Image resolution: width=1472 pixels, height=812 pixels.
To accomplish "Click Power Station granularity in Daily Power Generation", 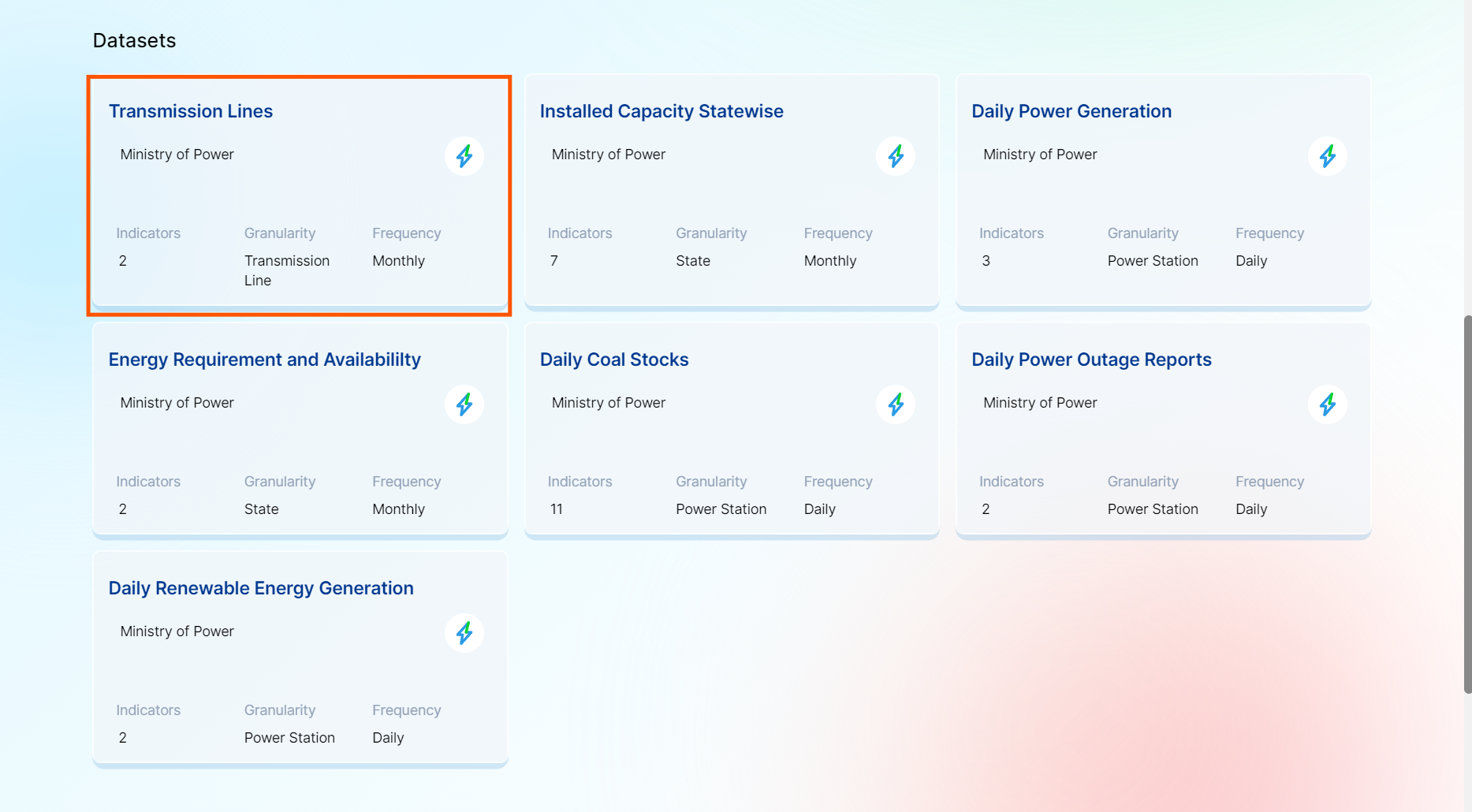I will (x=1152, y=261).
